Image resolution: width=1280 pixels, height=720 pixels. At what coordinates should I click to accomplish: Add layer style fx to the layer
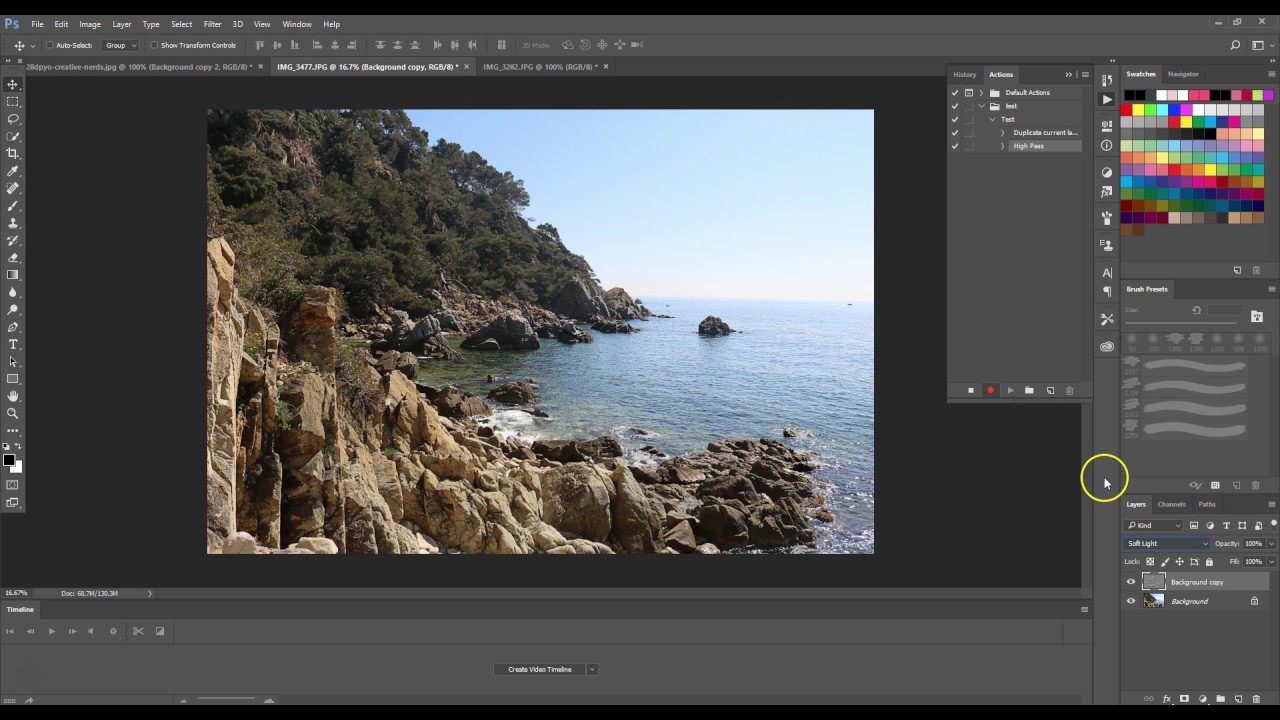pyautogui.click(x=1166, y=699)
